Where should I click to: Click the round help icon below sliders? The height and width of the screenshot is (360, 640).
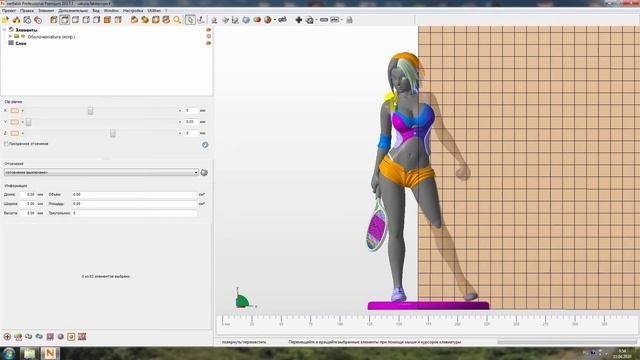pos(205,144)
